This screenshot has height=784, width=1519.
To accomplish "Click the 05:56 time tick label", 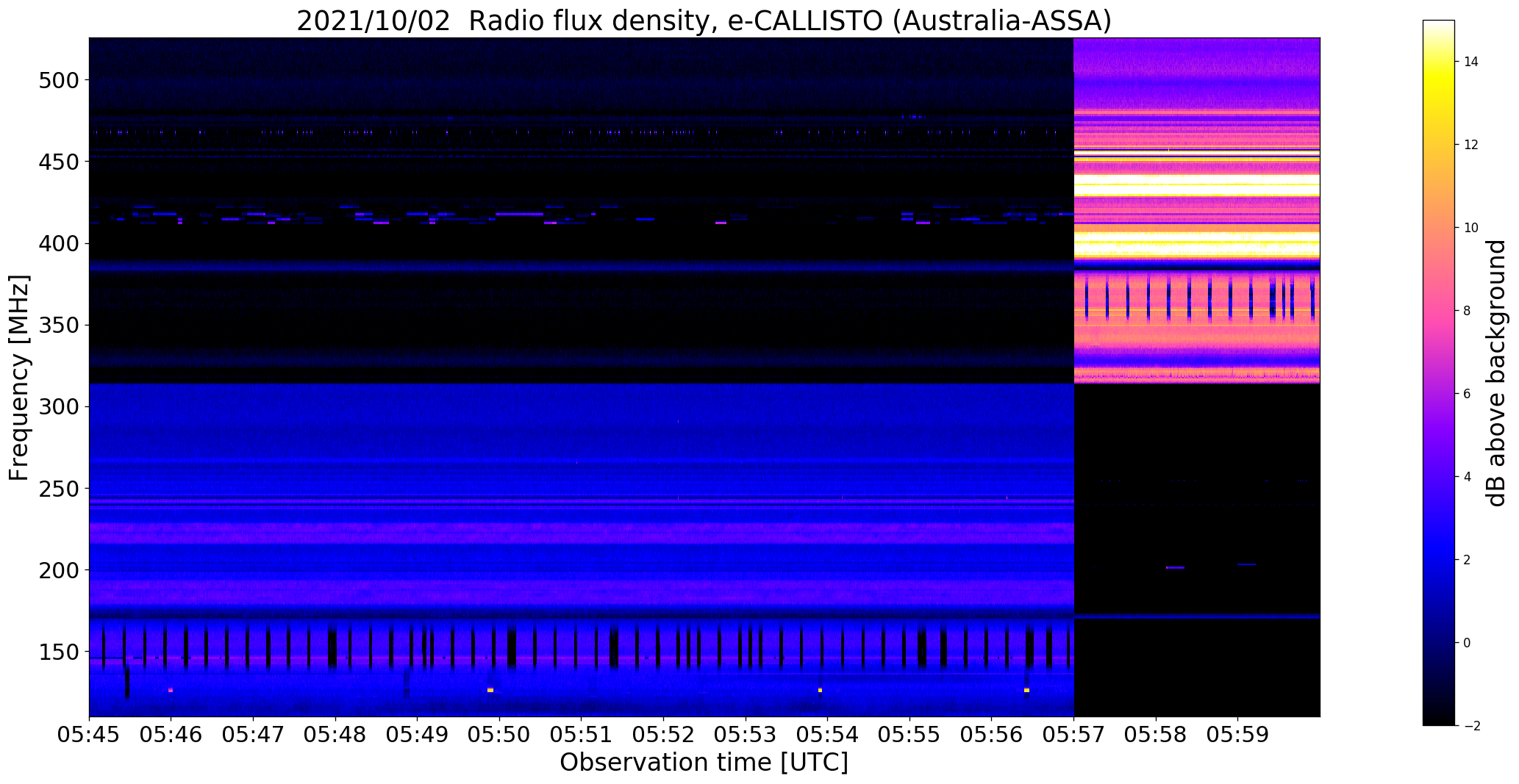I will pos(992,735).
